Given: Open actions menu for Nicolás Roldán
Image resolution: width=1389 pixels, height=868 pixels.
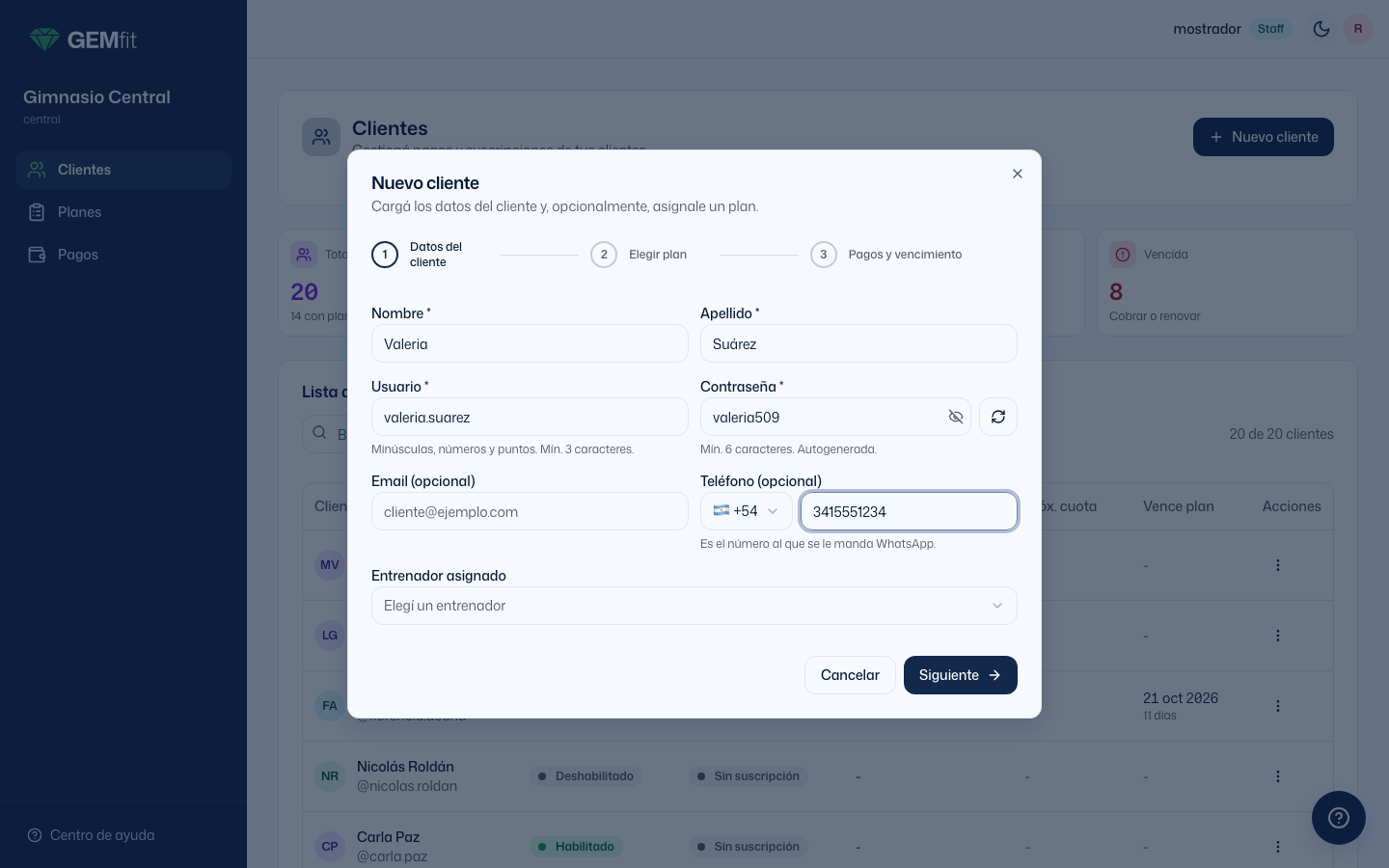Looking at the screenshot, I should (1278, 776).
